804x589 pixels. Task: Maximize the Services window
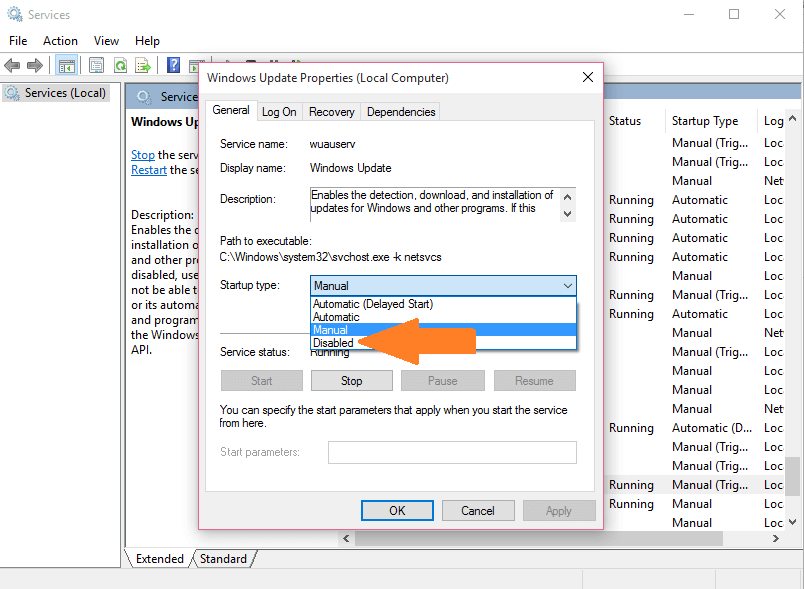tap(734, 14)
